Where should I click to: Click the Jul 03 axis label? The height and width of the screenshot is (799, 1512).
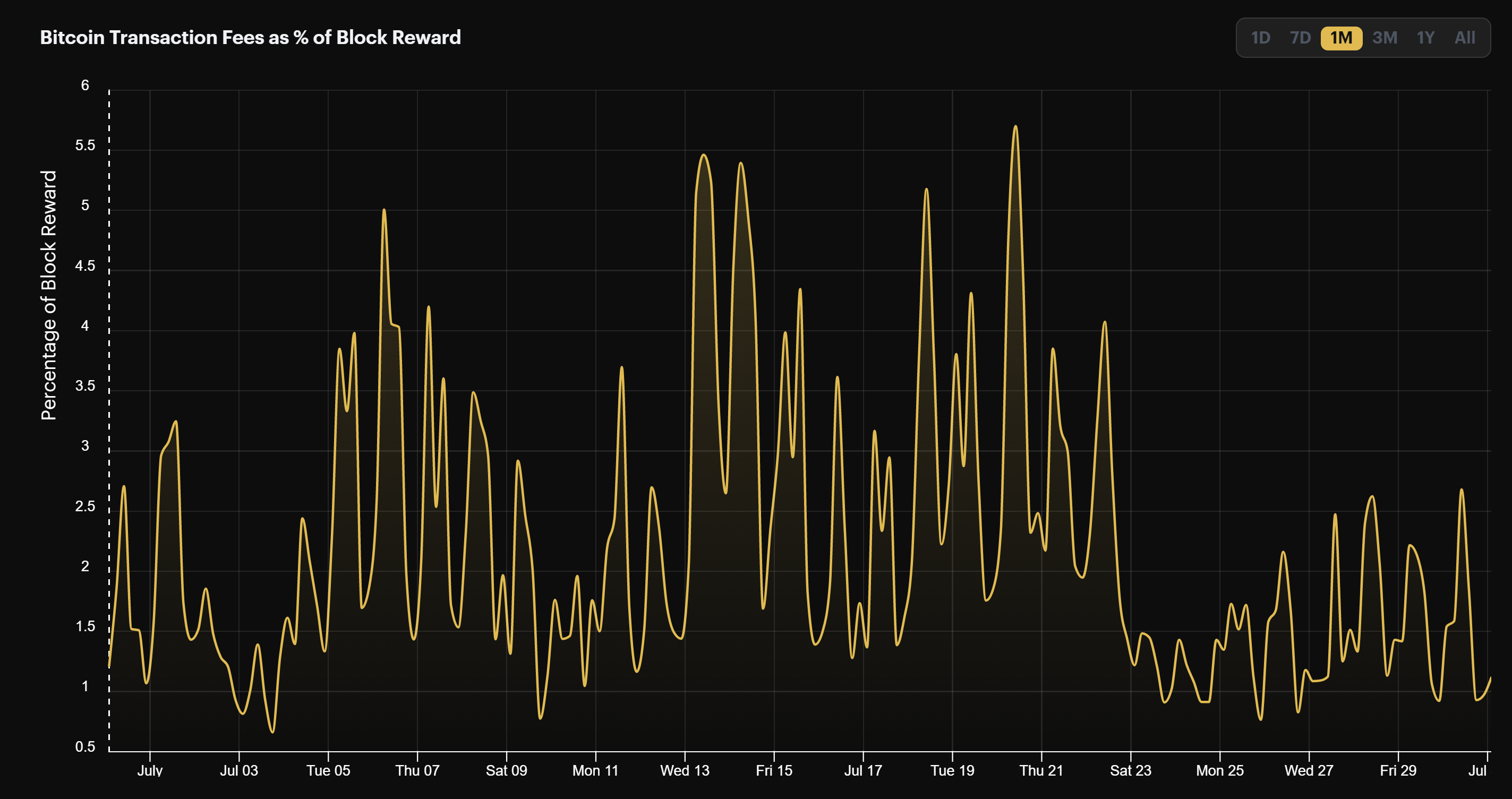coord(240,771)
